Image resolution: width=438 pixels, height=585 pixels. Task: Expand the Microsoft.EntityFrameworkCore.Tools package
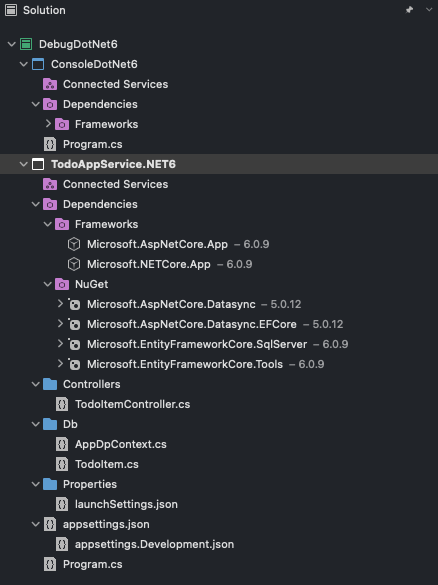(x=60, y=363)
